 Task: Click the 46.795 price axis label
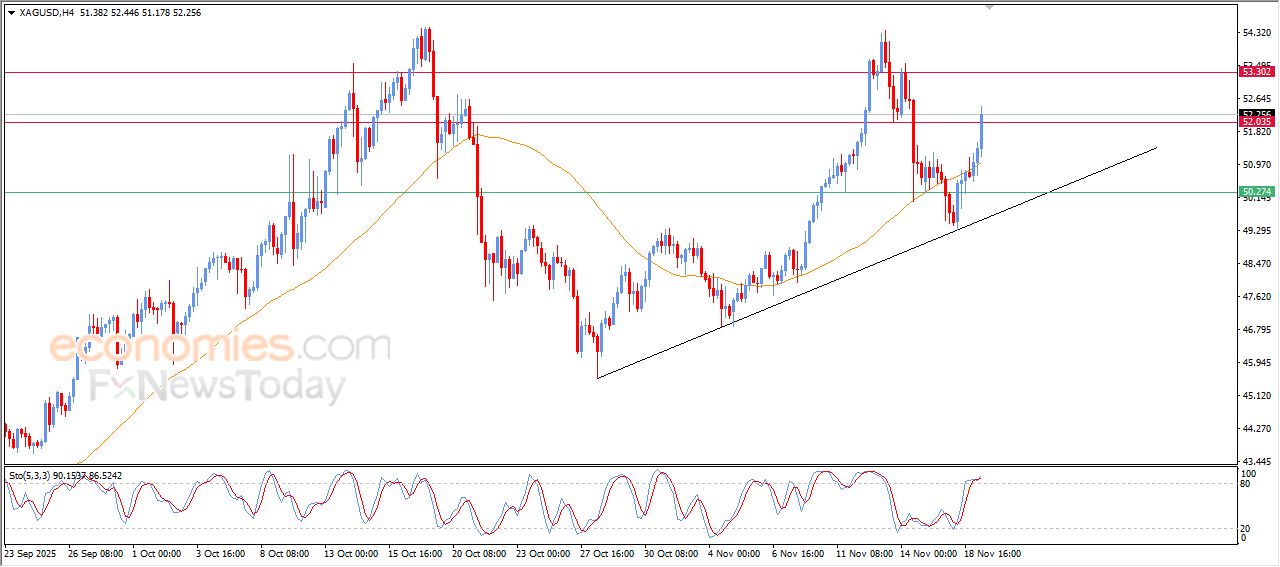1256,329
